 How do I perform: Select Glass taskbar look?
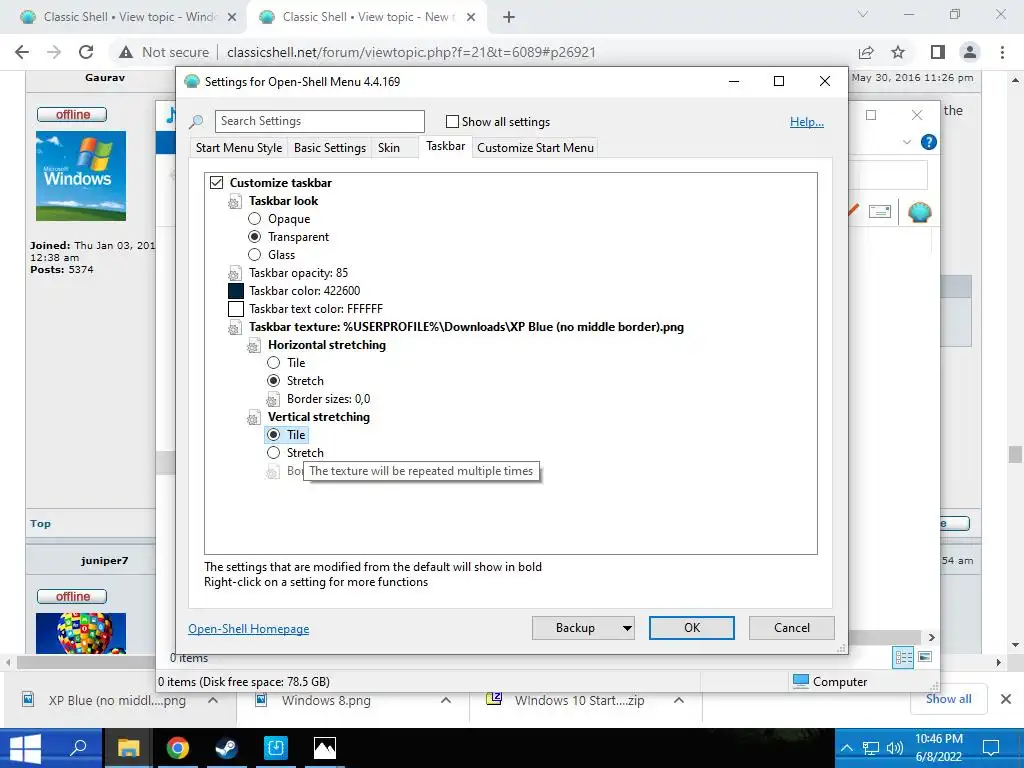pos(255,255)
